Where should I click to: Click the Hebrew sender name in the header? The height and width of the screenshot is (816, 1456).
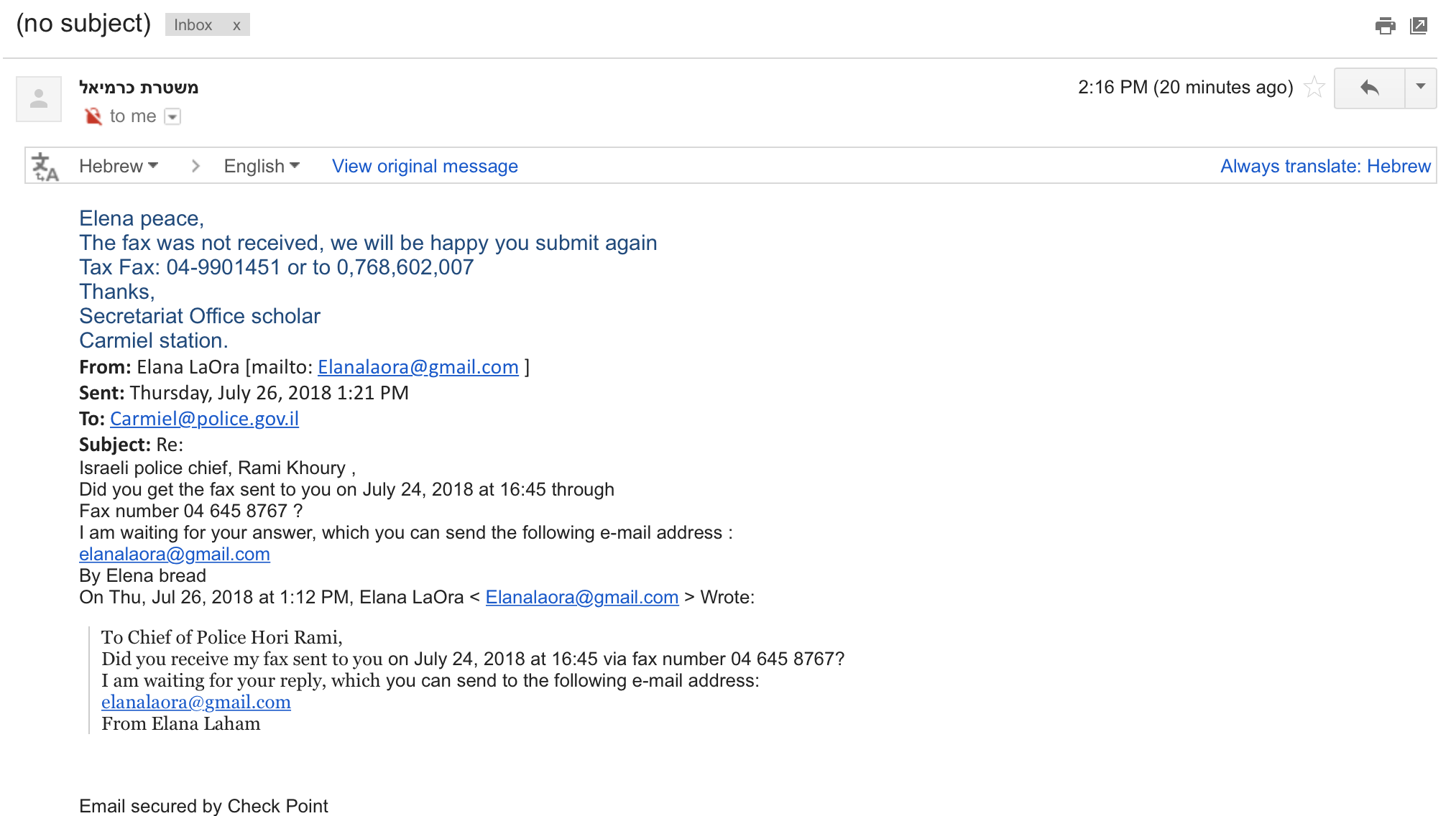[139, 88]
